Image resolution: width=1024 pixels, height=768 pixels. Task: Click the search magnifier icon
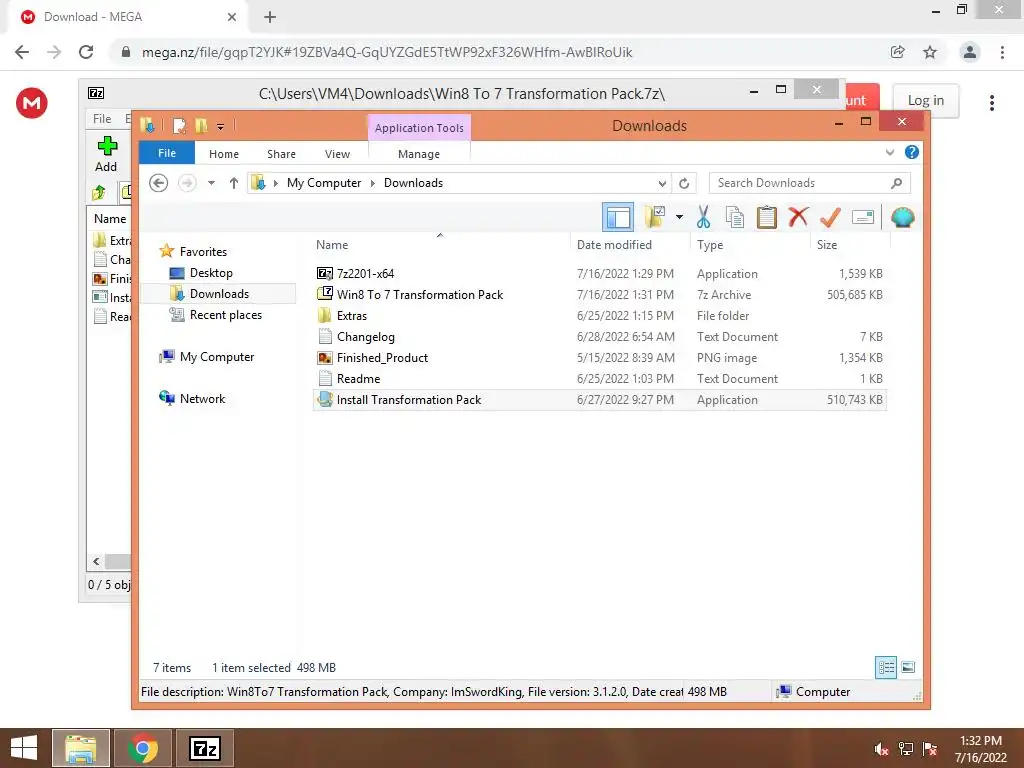point(897,183)
